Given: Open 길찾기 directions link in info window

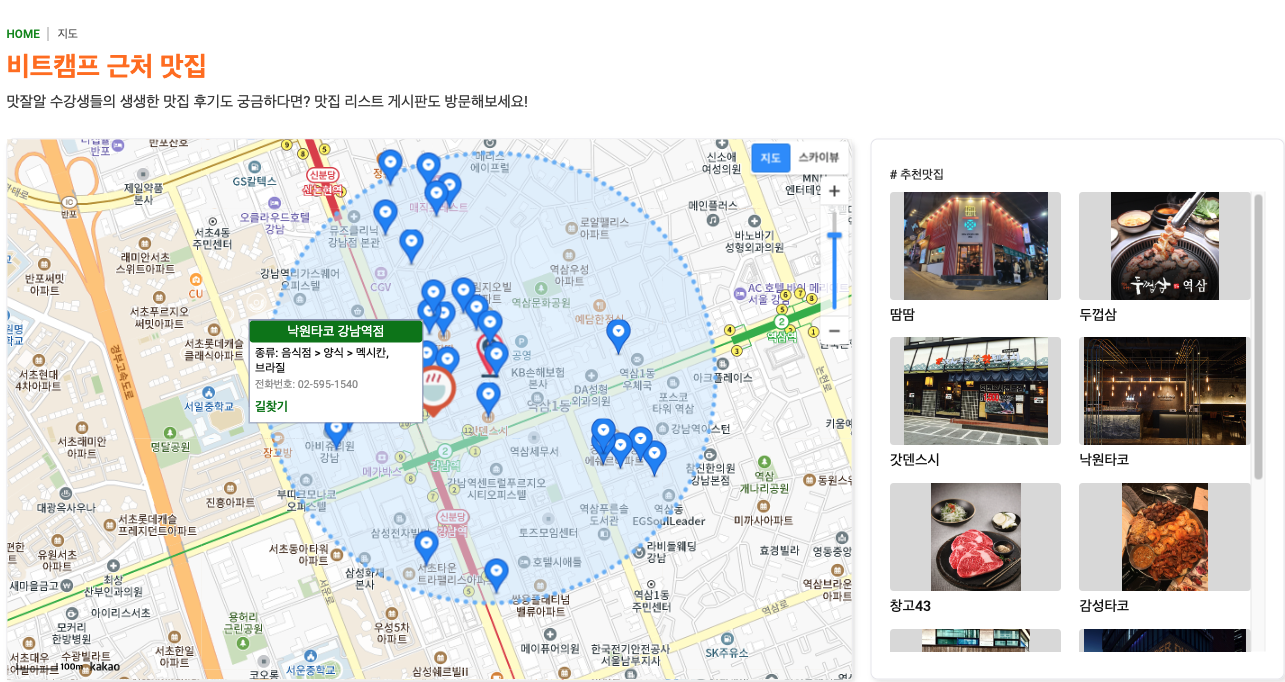Looking at the screenshot, I should point(271,406).
